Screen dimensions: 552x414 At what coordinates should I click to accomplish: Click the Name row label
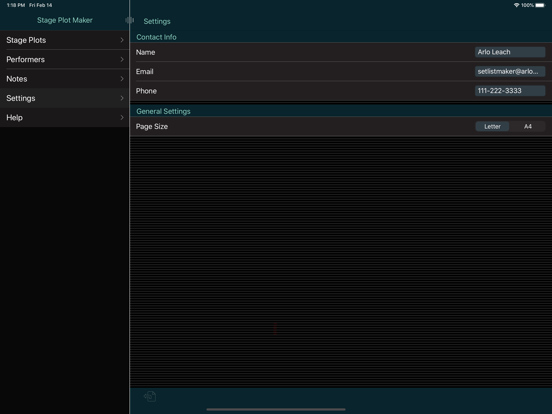click(145, 52)
